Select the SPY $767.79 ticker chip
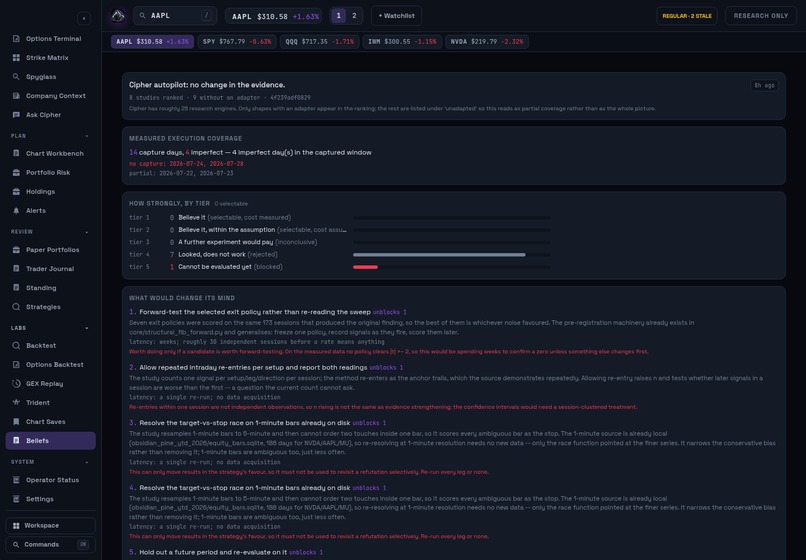Viewport: 806px width, 560px height. (x=237, y=42)
